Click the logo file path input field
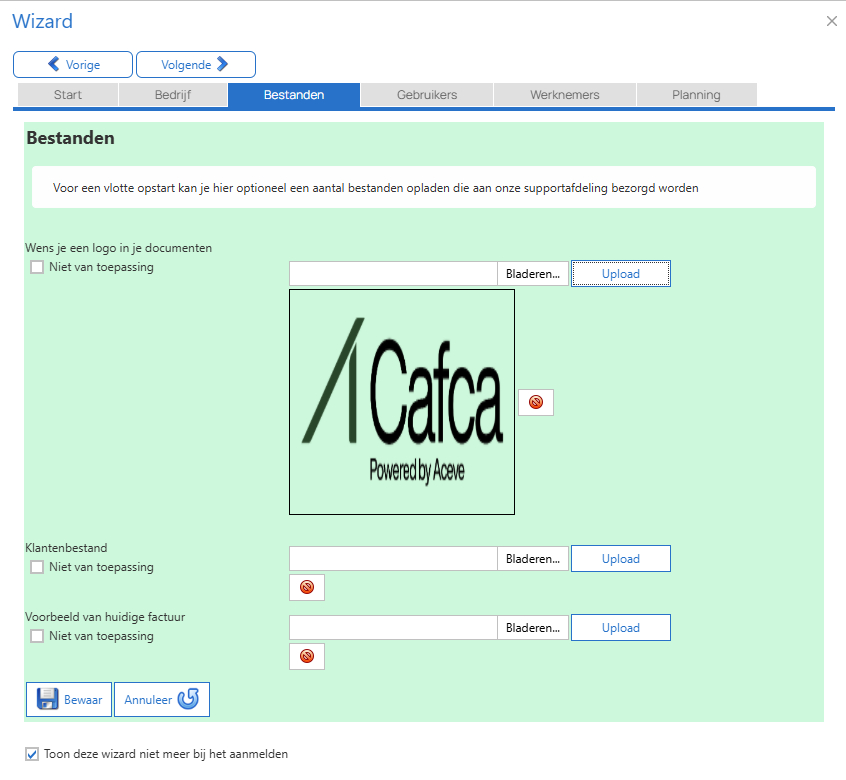Image resolution: width=846 pixels, height=780 pixels. tap(393, 273)
